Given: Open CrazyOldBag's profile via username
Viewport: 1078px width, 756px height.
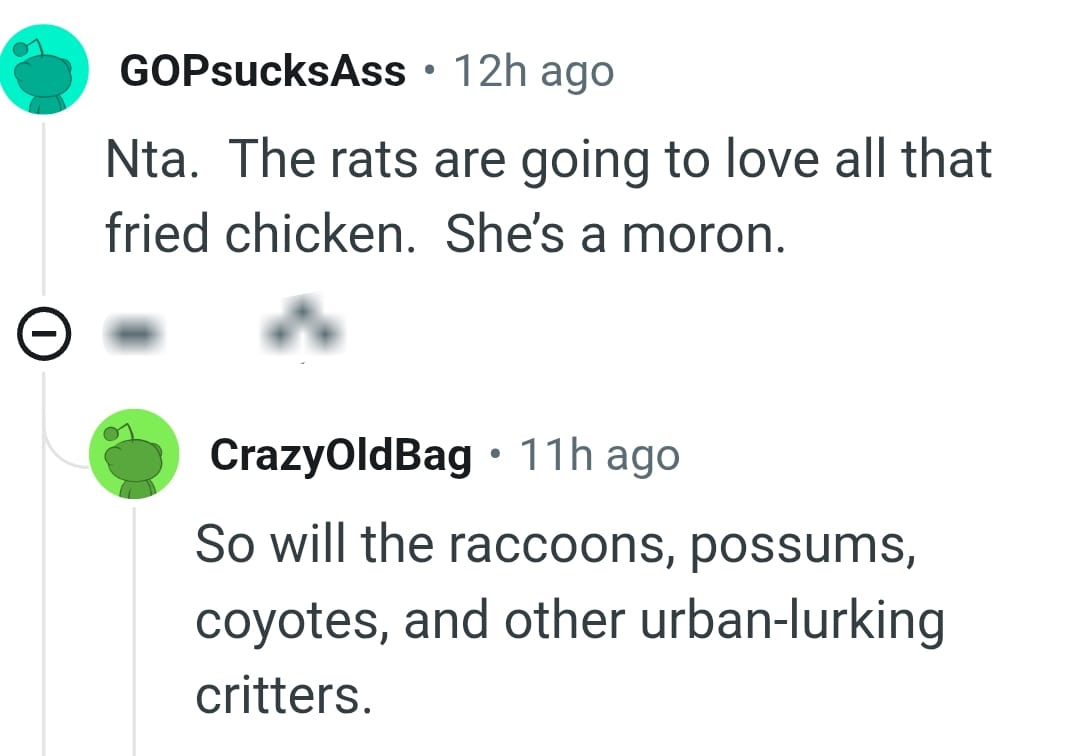Looking at the screenshot, I should pos(340,453).
